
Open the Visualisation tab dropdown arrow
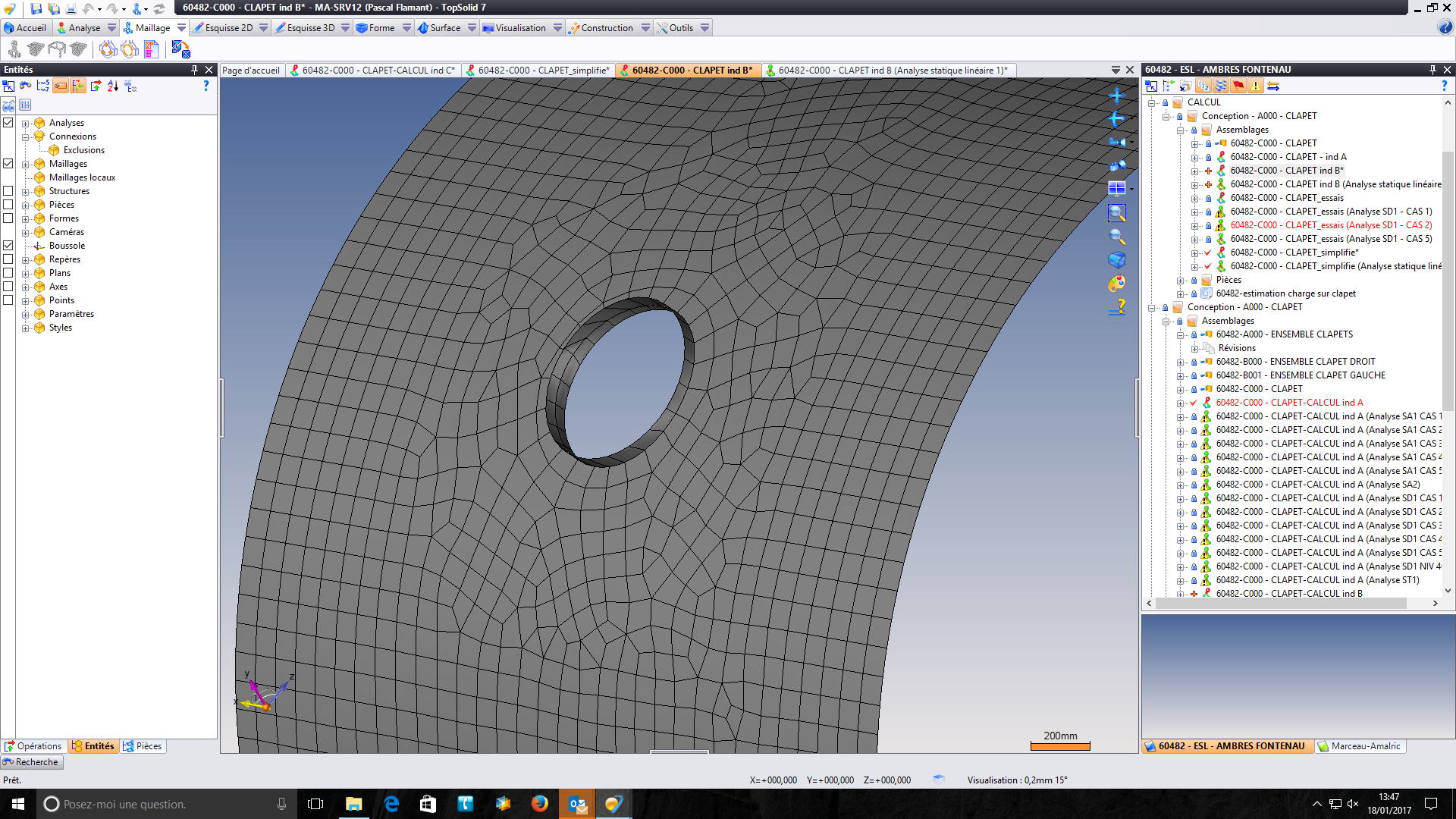[557, 28]
